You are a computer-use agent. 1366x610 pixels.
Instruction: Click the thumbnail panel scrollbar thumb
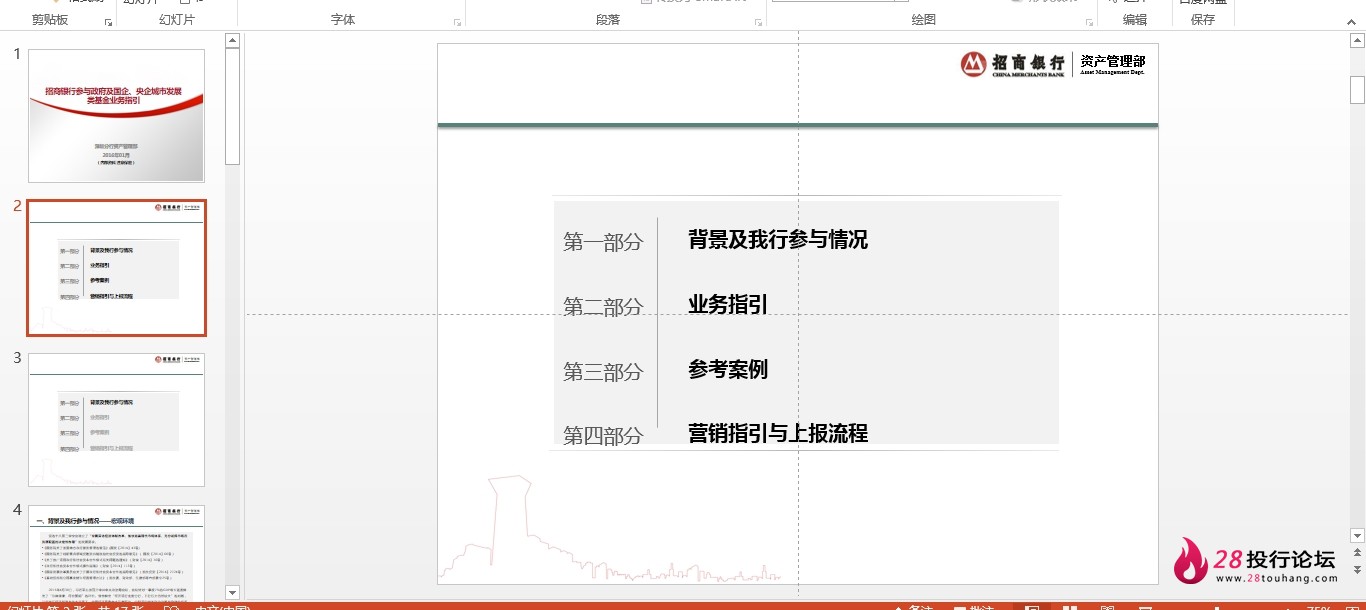232,106
